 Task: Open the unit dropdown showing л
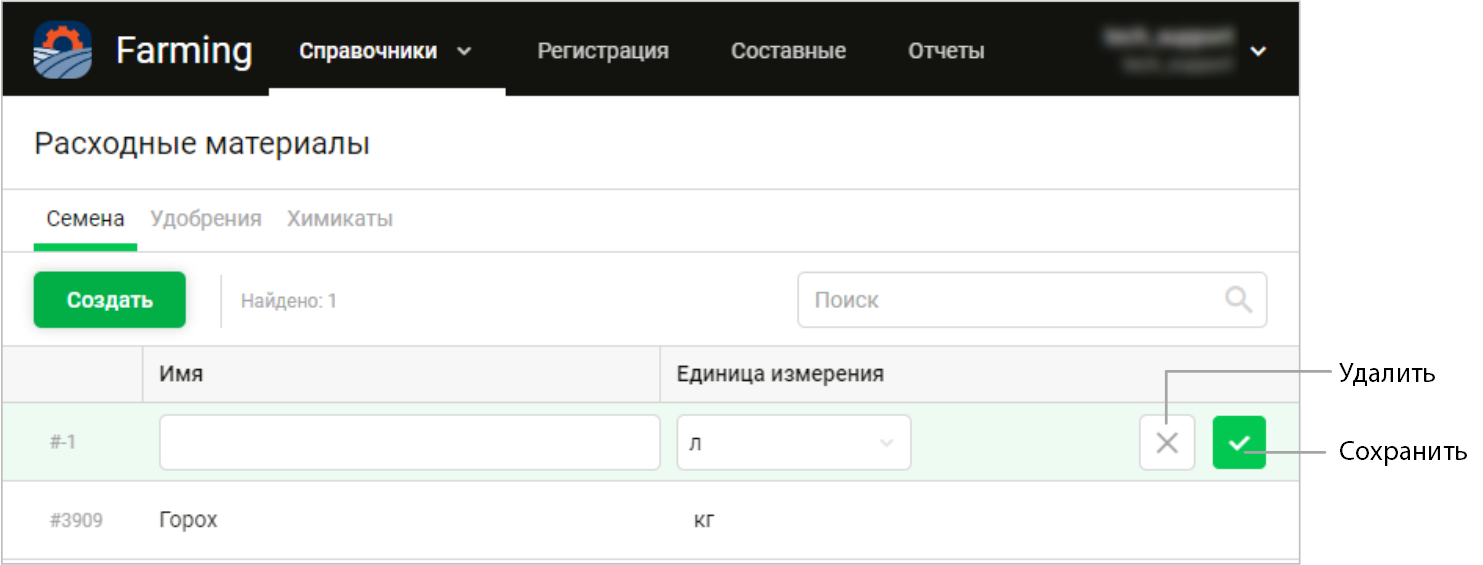pyautogui.click(x=794, y=442)
